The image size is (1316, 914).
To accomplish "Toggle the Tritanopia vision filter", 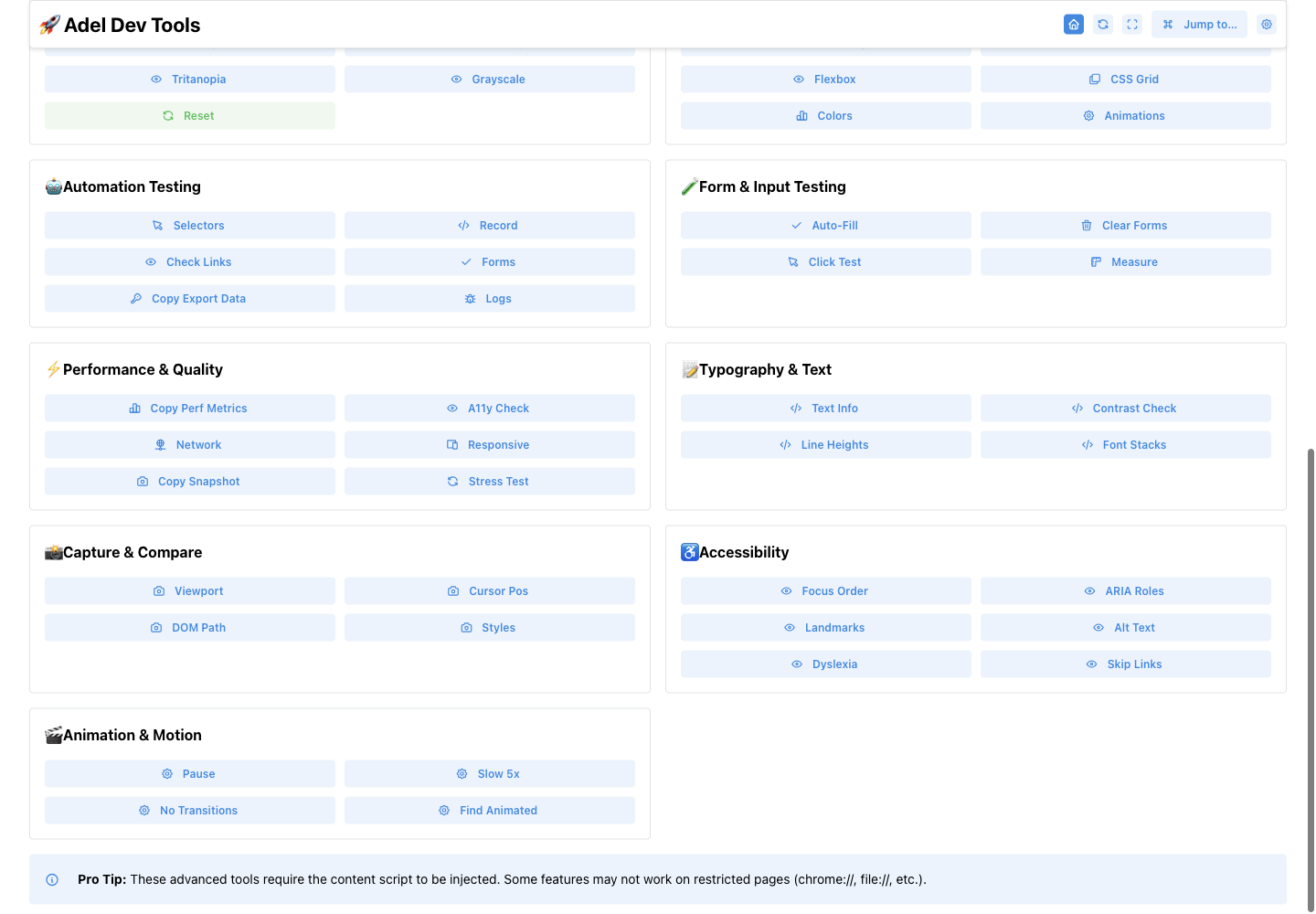I will [190, 80].
